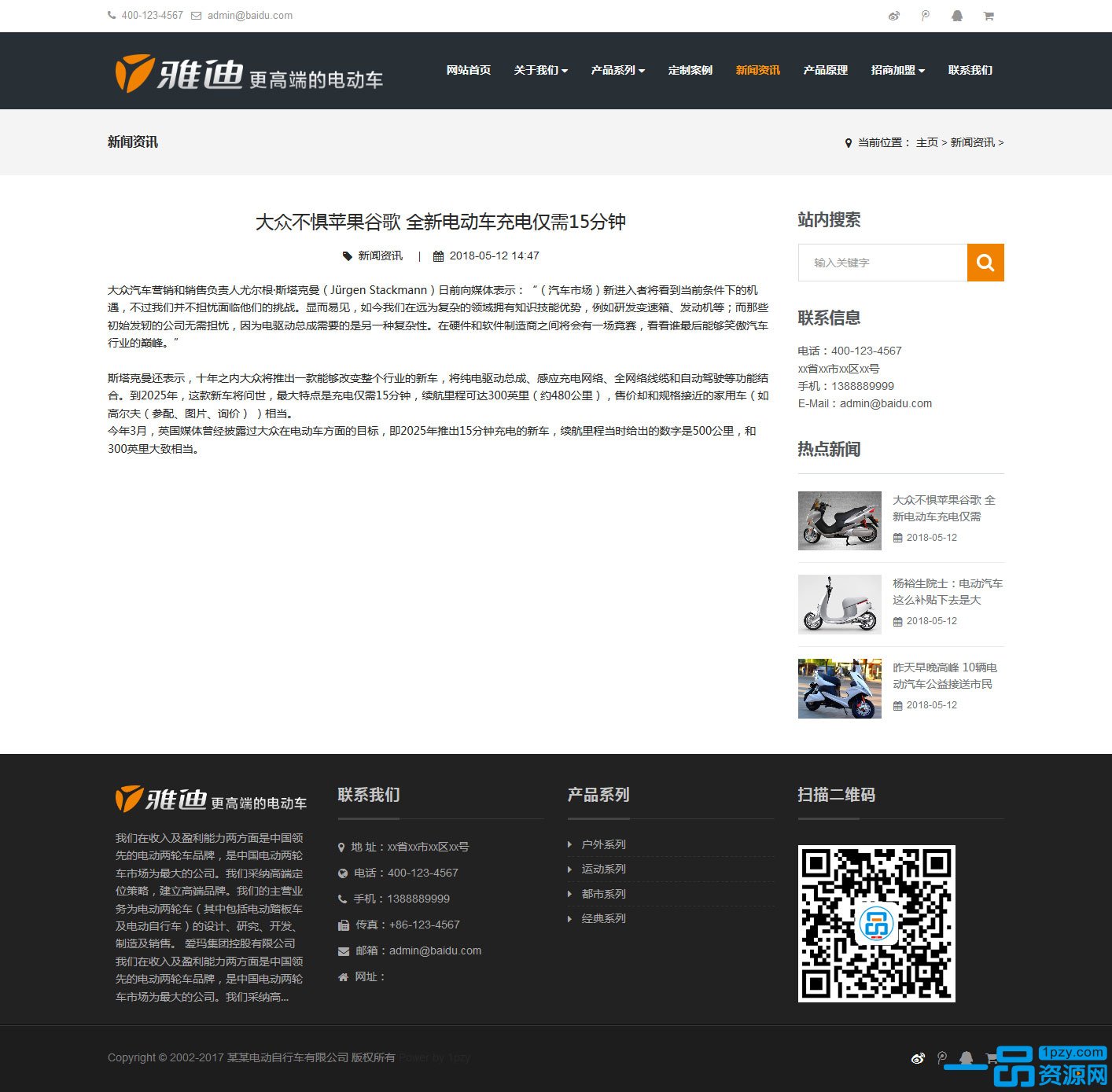Click the Weibo icon in the top bar

coord(893,16)
